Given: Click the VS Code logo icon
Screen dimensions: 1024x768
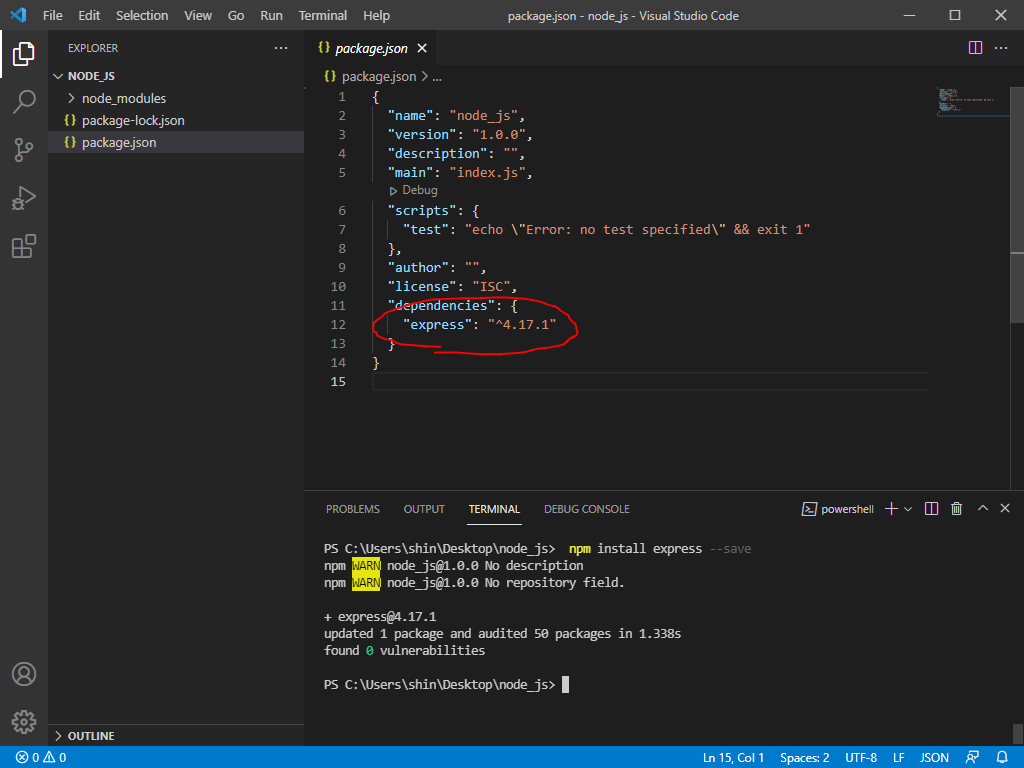Looking at the screenshot, I should pos(18,15).
